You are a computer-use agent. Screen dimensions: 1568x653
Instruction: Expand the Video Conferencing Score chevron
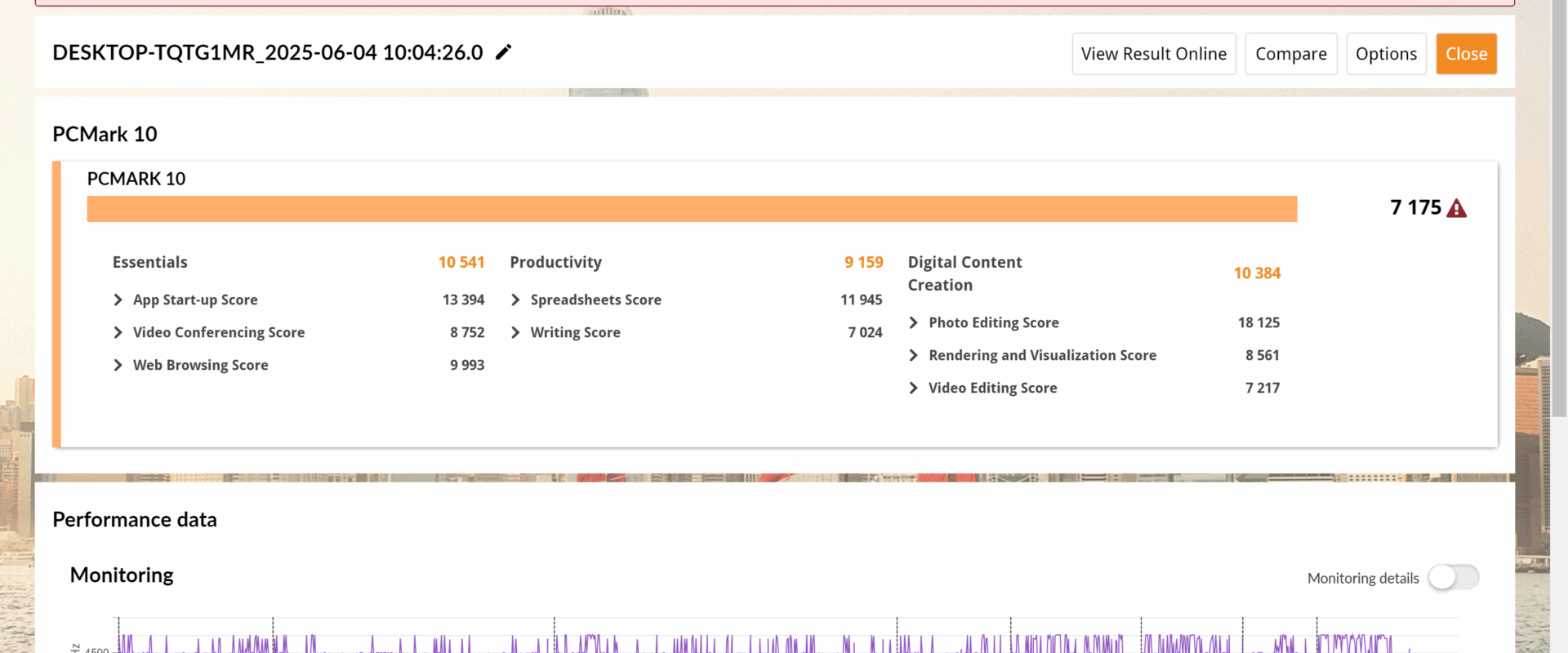pyautogui.click(x=118, y=332)
